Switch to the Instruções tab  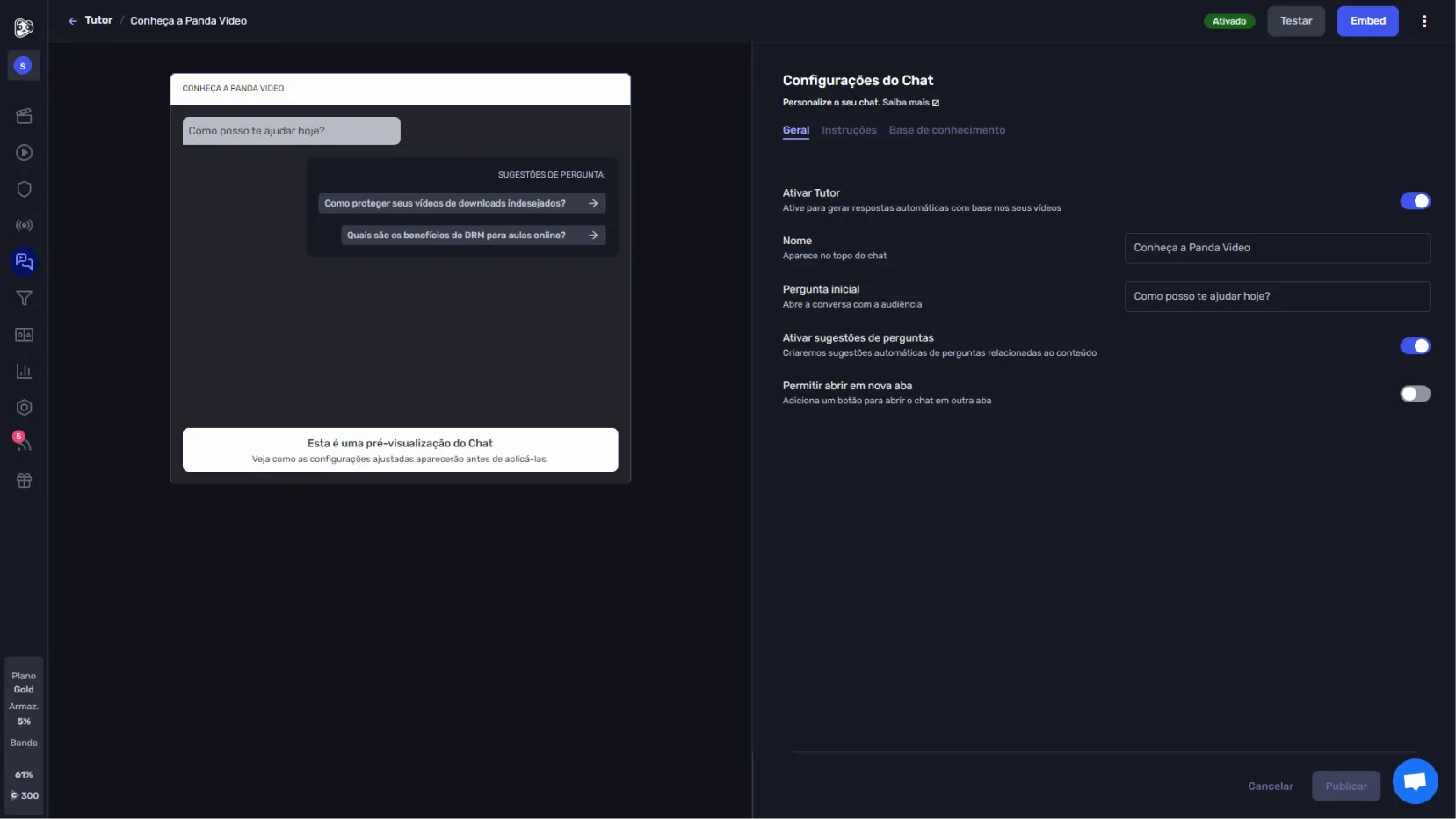coord(849,130)
